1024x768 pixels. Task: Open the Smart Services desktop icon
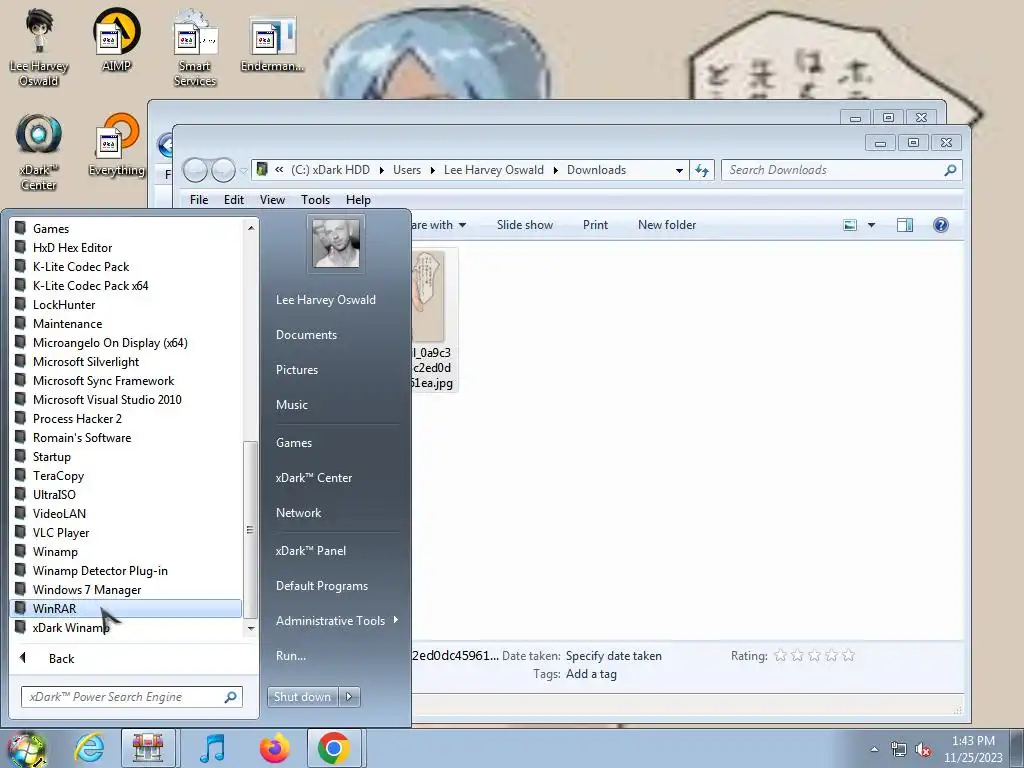coord(195,47)
